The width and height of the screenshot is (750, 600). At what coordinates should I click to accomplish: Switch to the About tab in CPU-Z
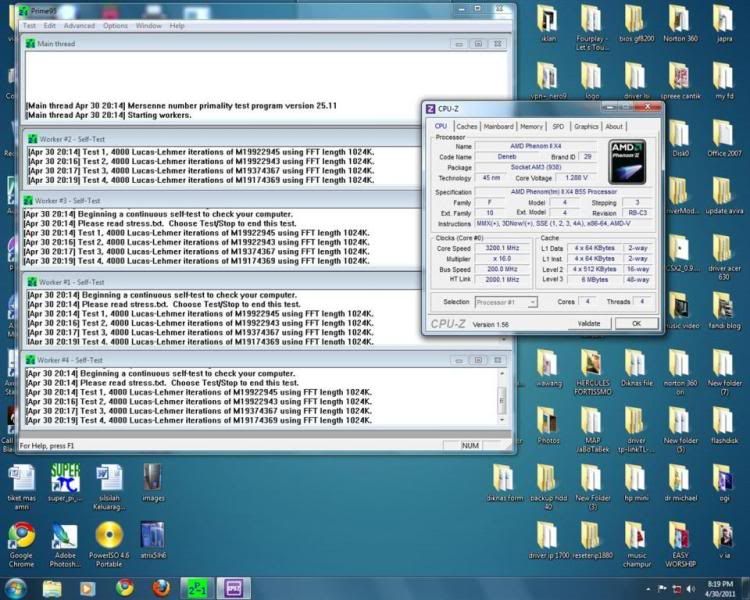pyautogui.click(x=614, y=126)
